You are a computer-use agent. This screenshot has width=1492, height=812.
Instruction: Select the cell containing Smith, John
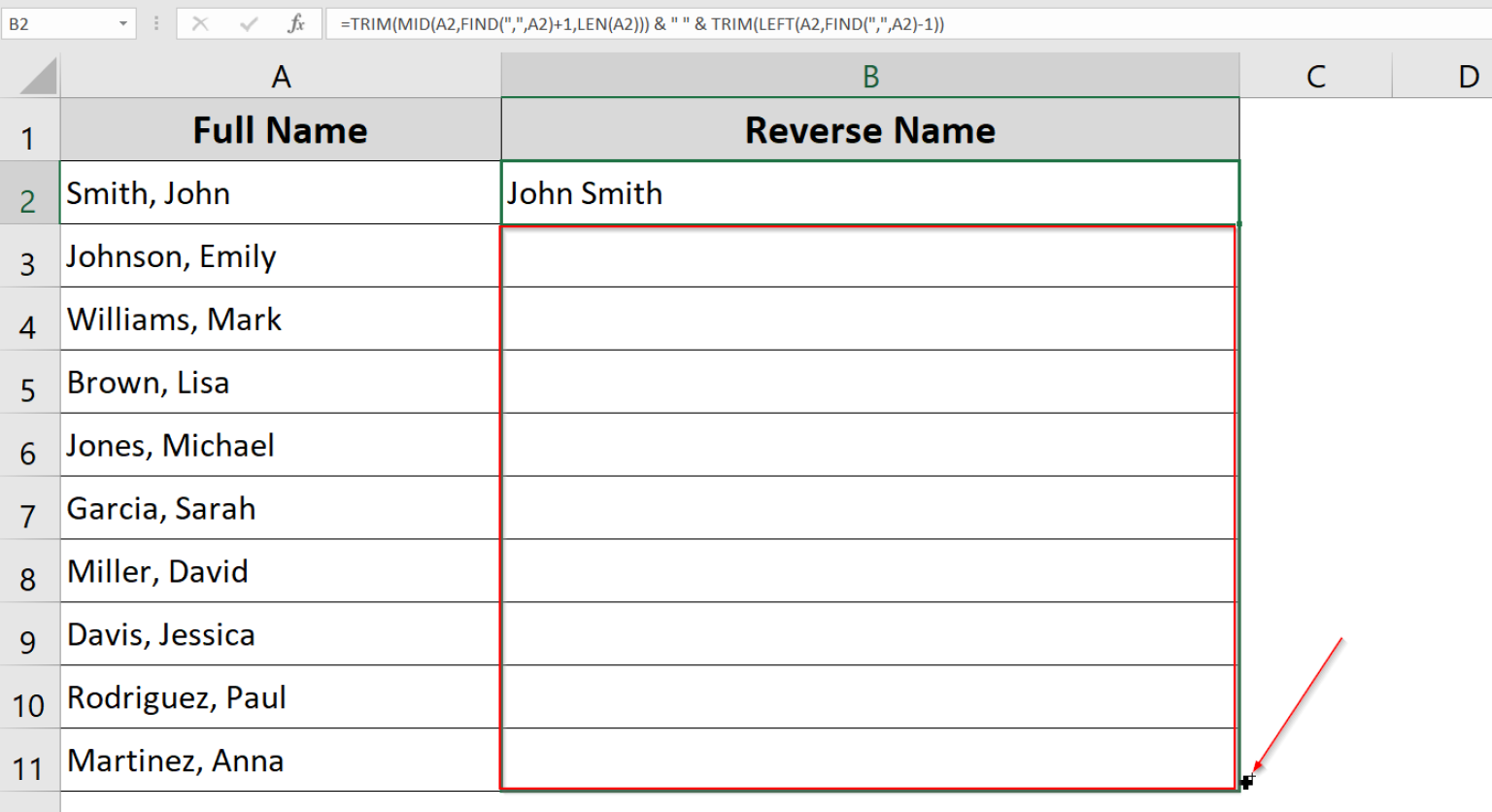tap(280, 193)
